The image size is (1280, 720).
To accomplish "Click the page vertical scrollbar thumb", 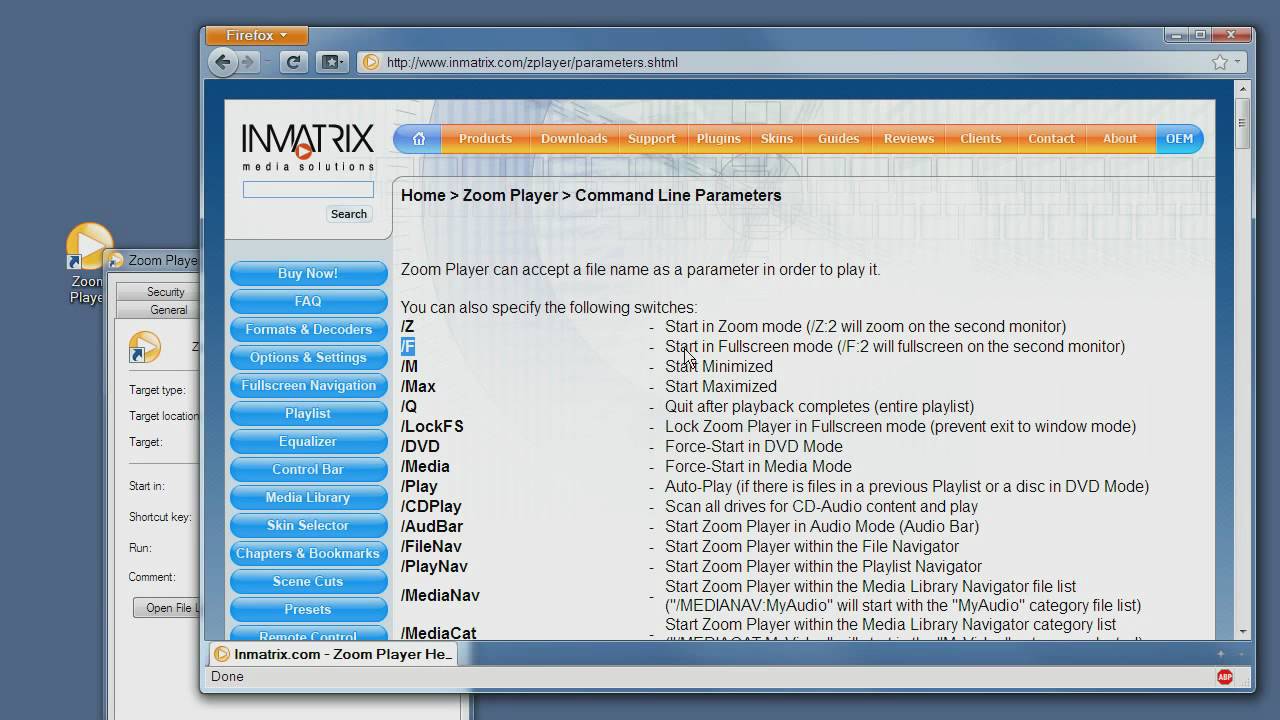I will 1243,122.
